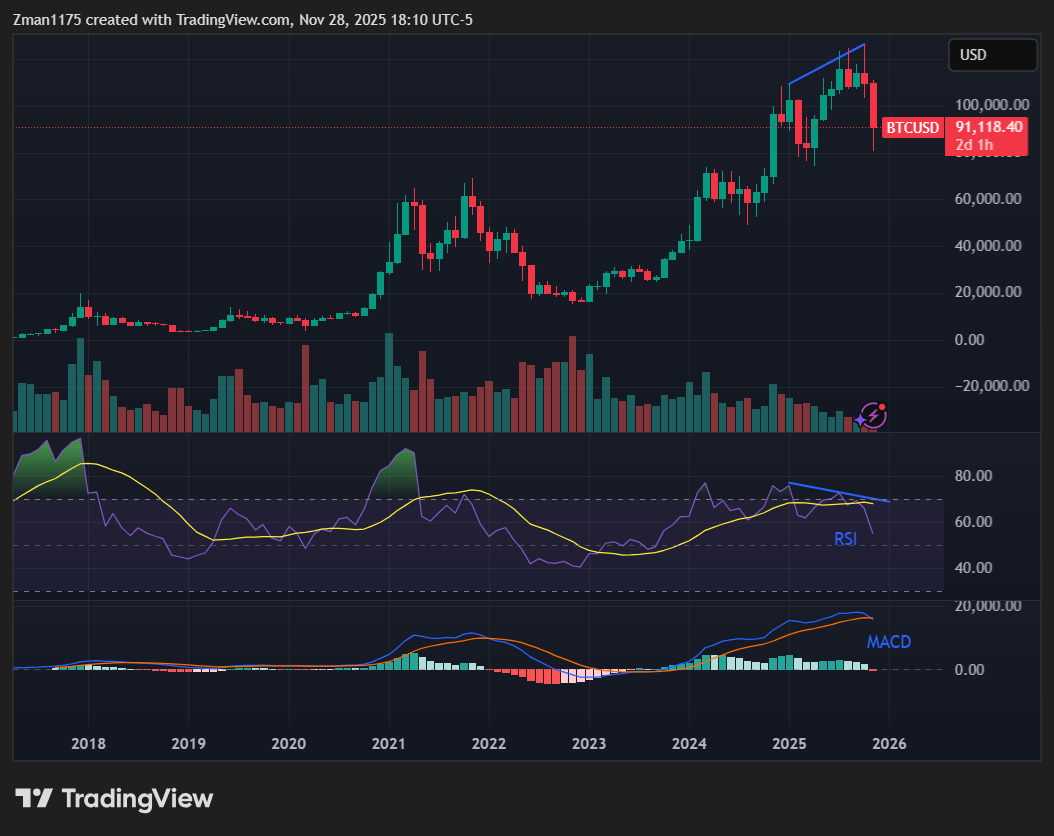Click the blue RSI label

pos(846,538)
